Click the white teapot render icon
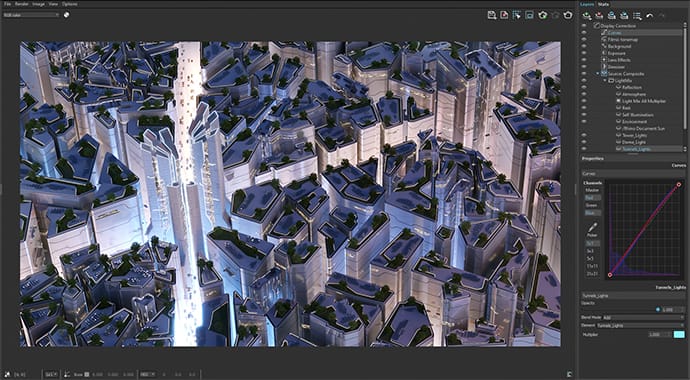The height and width of the screenshot is (380, 690). pyautogui.click(x=568, y=15)
